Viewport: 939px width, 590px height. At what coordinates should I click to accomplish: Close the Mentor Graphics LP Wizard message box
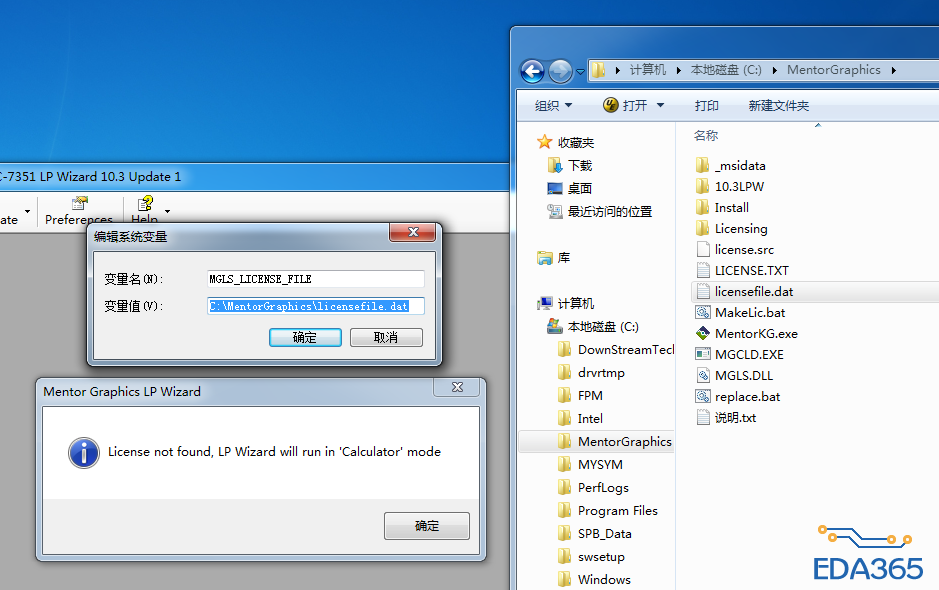coord(457,388)
